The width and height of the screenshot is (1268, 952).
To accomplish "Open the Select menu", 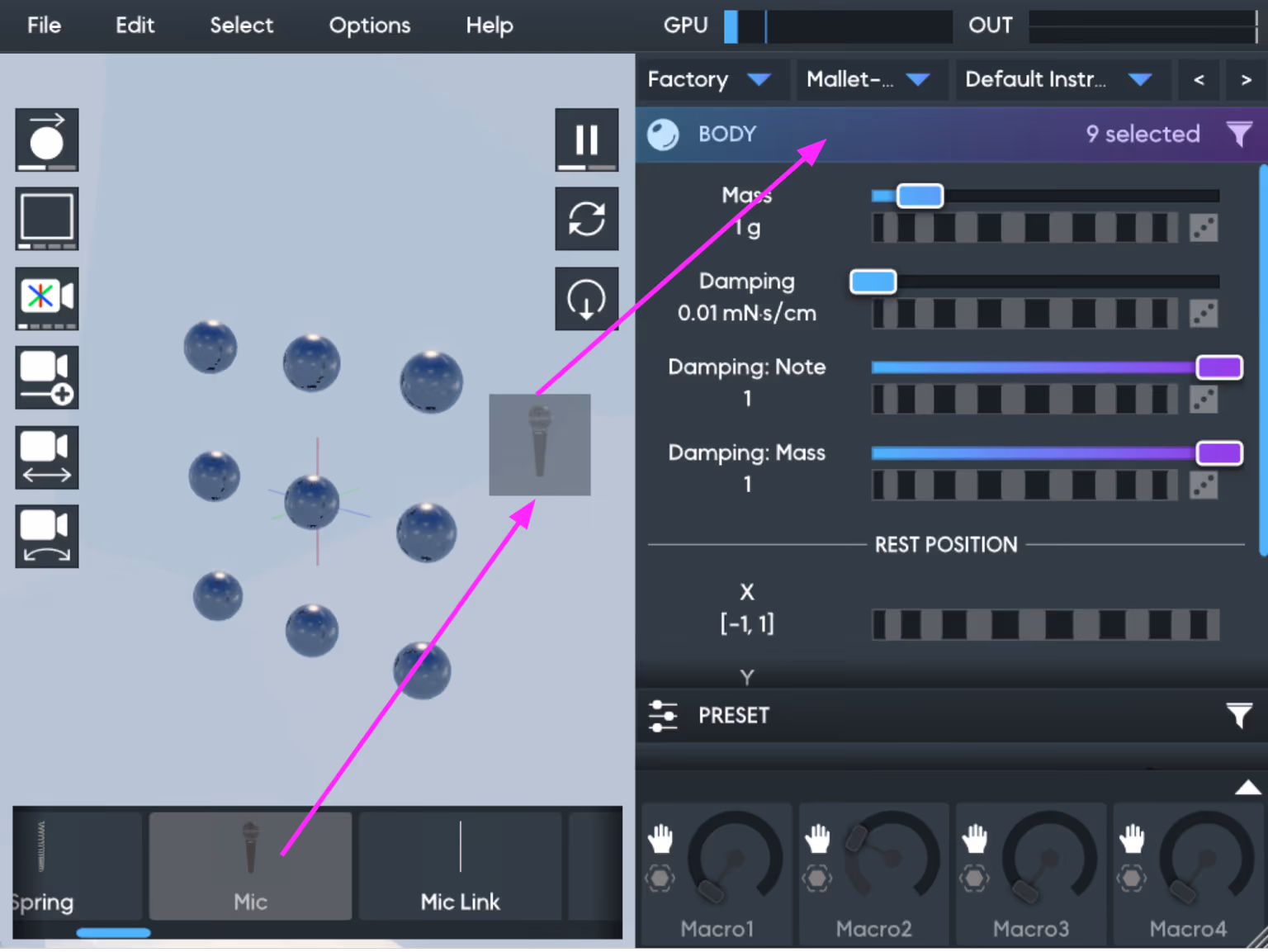I will 241,25.
